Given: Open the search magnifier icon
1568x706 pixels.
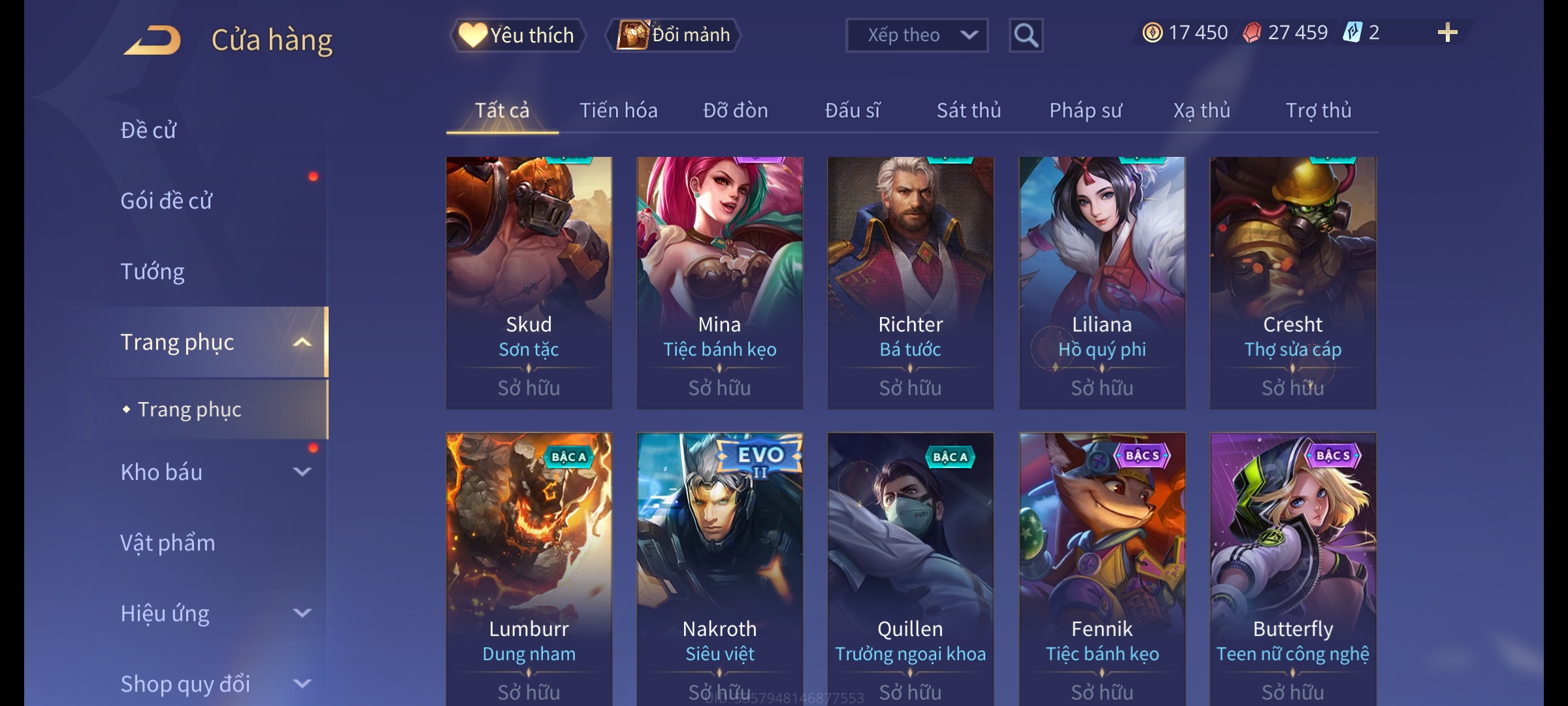Looking at the screenshot, I should [x=1026, y=35].
